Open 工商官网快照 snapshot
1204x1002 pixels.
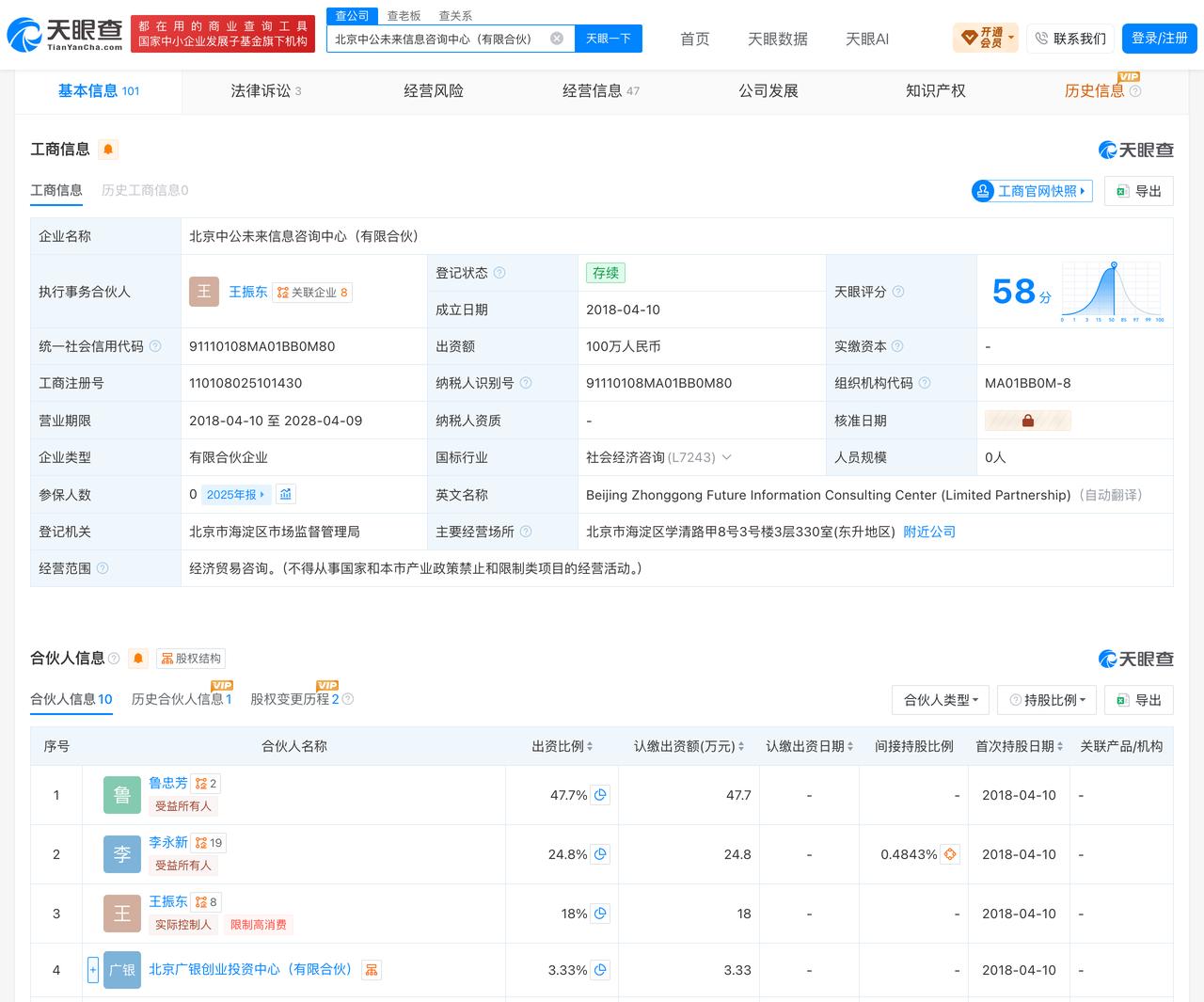coord(1032,191)
